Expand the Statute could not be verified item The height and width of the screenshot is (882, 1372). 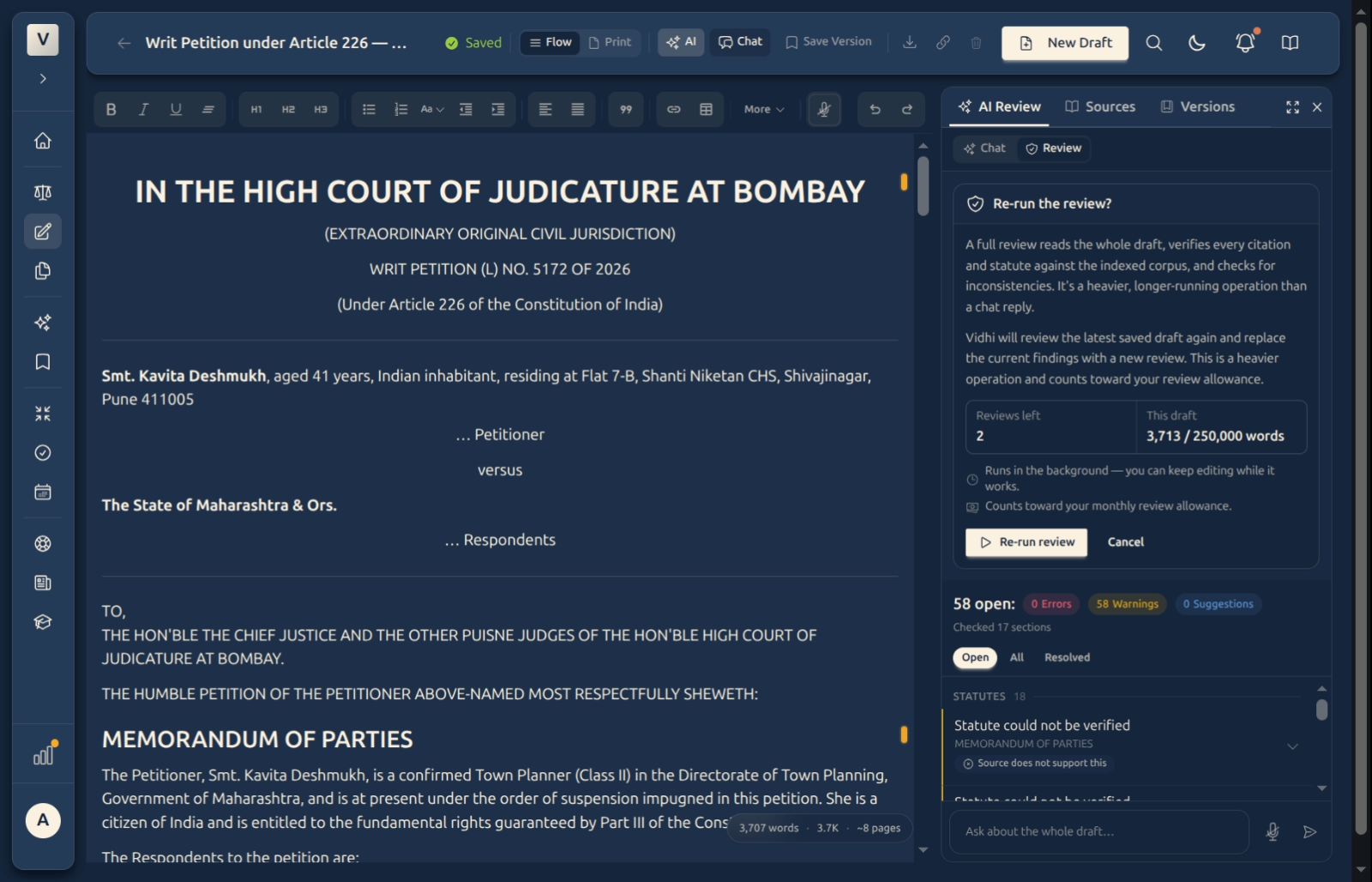click(1292, 746)
